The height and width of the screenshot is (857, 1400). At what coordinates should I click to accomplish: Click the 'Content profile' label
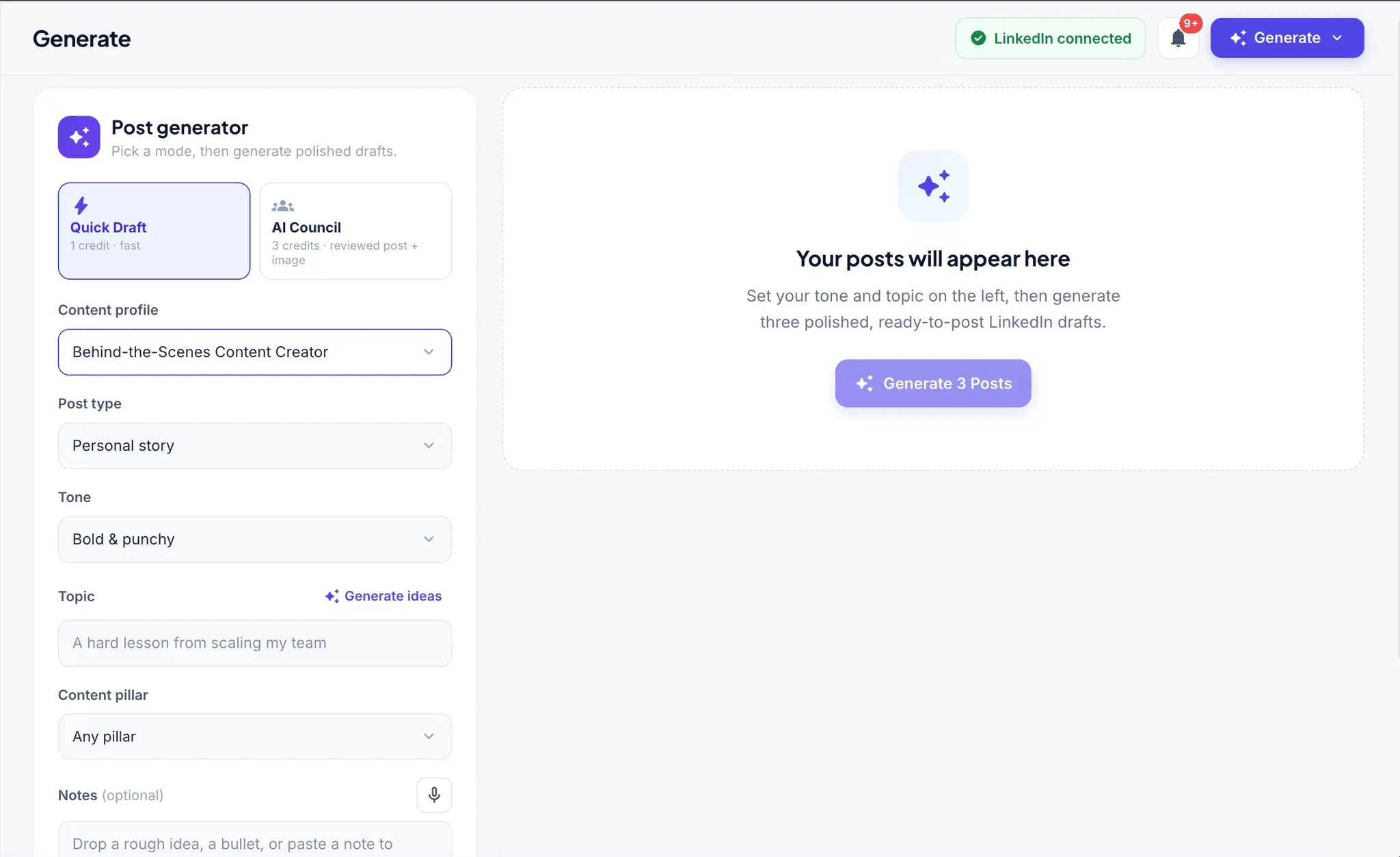tap(108, 311)
